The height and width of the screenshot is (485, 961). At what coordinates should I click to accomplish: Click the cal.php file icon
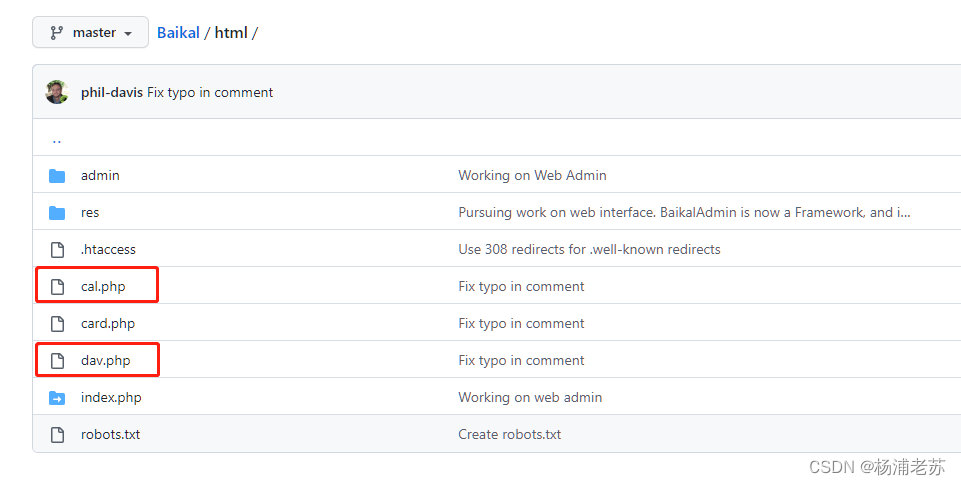(x=57, y=286)
